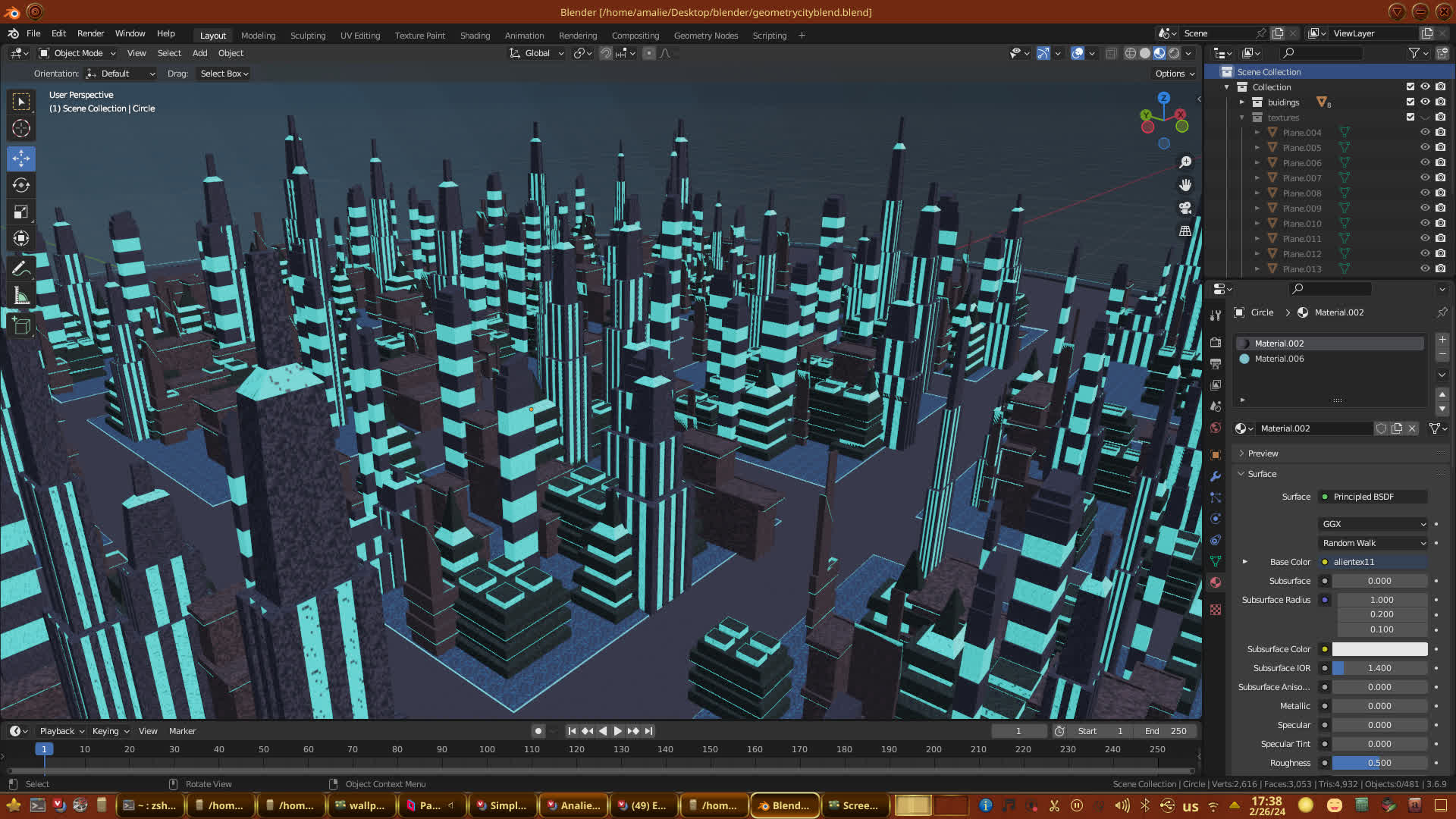Hide Plane.004 with its eye icon
This screenshot has height=819, width=1456.
click(x=1425, y=132)
